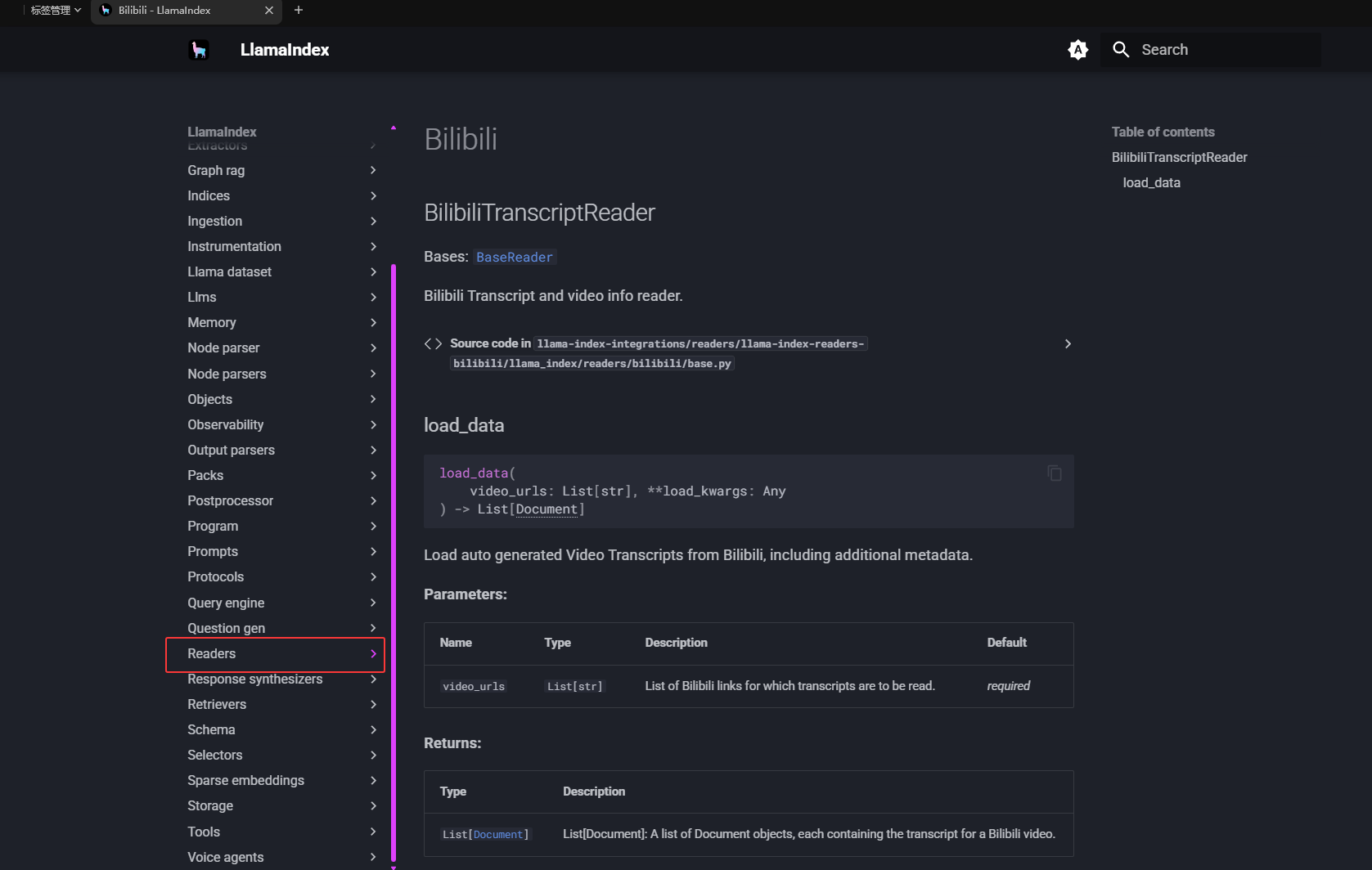Screen dimensions: 1372x870
Task: Open the Packs menu item
Action: point(205,475)
